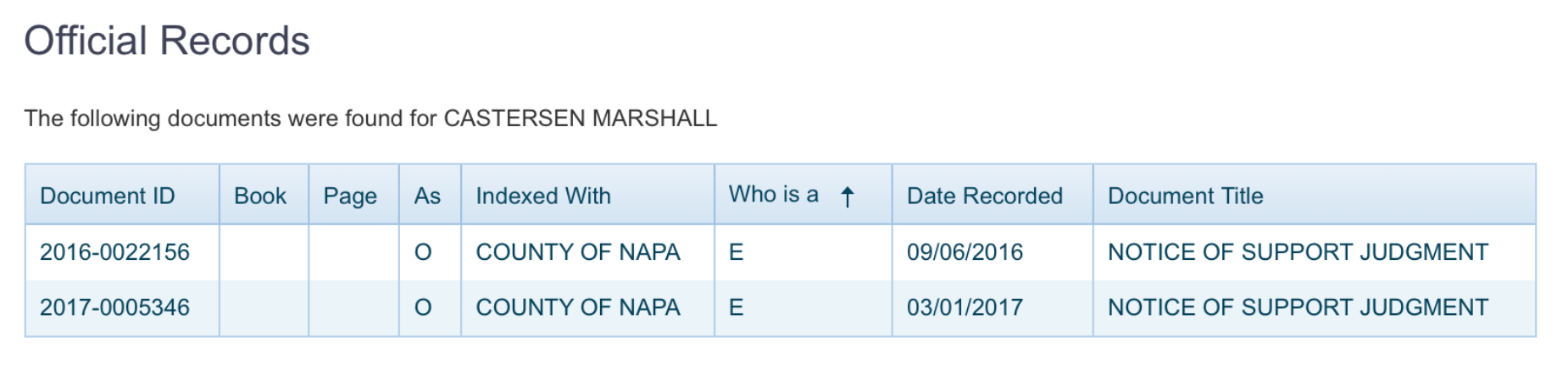Click COUNTY OF NAPA in second row
This screenshot has width=1568, height=381.
(x=577, y=307)
